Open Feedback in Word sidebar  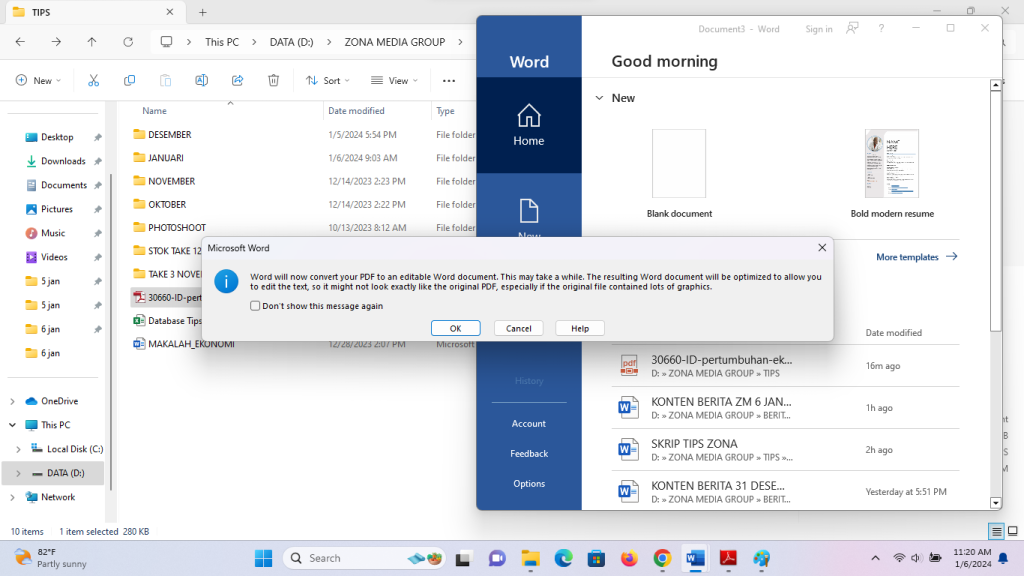[x=528, y=453]
